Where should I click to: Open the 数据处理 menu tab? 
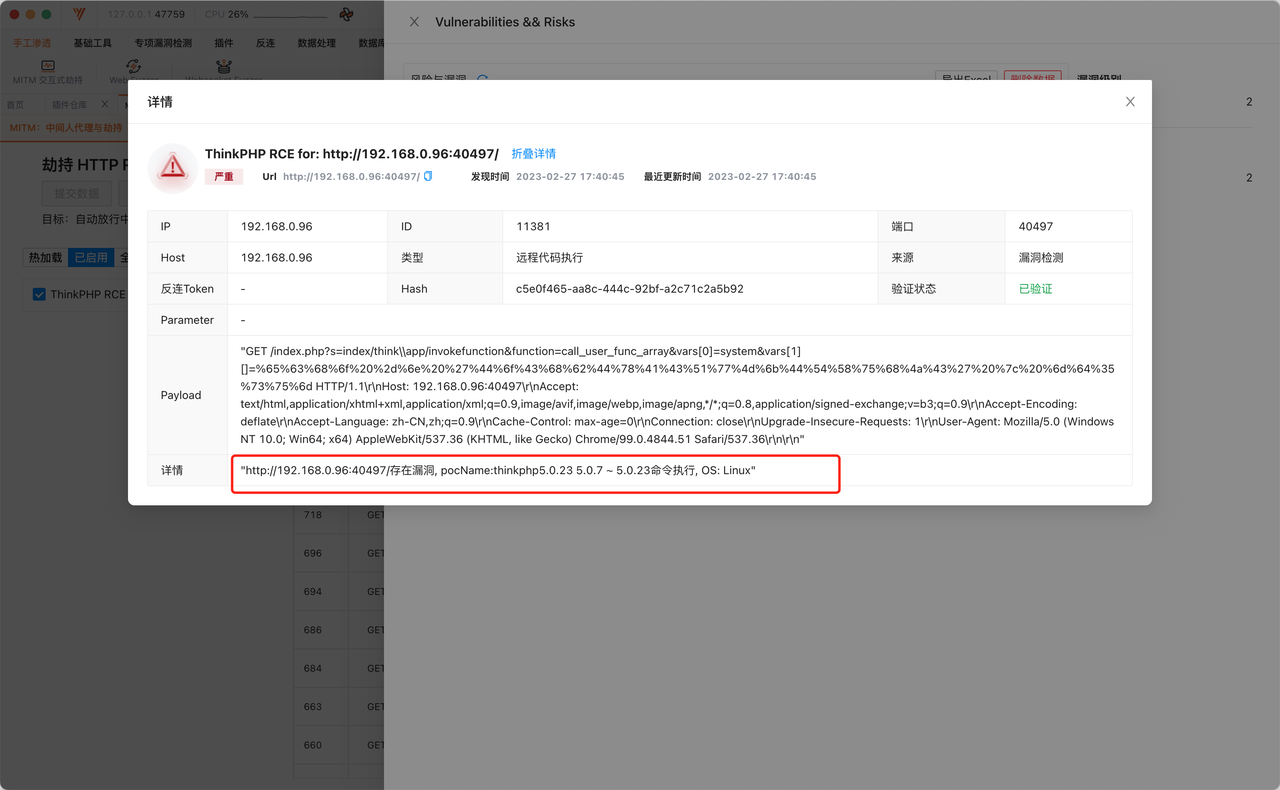(317, 43)
